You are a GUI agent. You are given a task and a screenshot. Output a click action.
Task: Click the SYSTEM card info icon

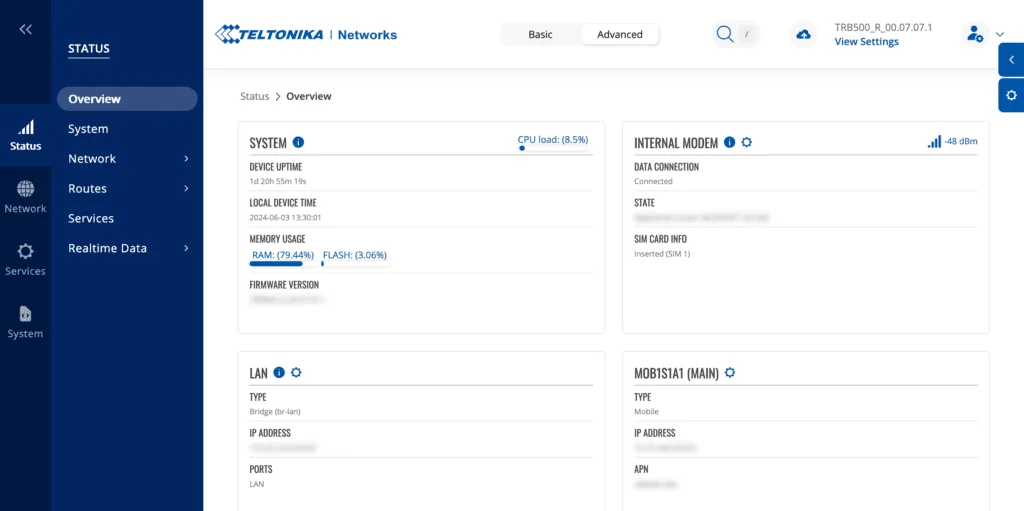click(298, 142)
